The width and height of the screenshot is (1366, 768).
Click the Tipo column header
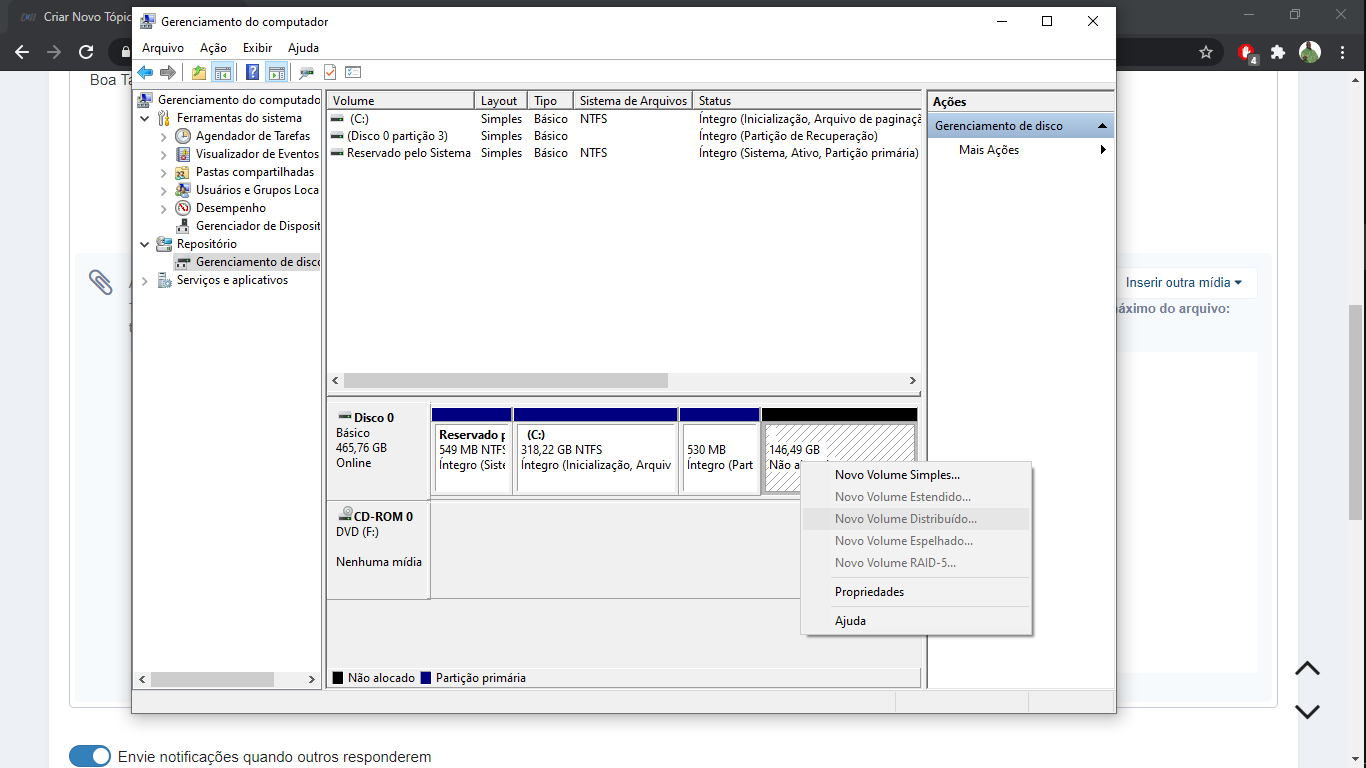(x=551, y=101)
